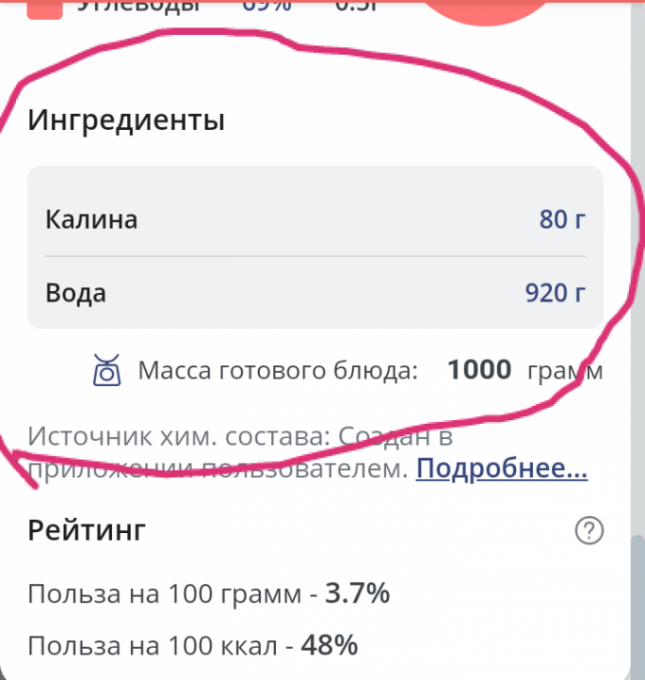
Task: Click the 920 г amount for Вода
Action: click(555, 293)
